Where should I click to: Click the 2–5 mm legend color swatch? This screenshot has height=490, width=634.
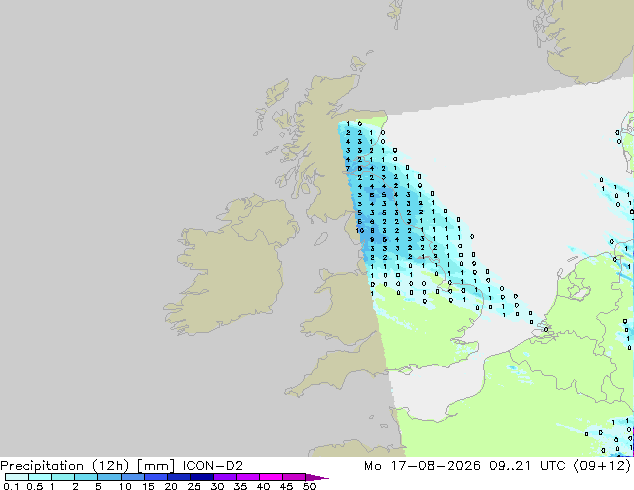click(x=86, y=477)
